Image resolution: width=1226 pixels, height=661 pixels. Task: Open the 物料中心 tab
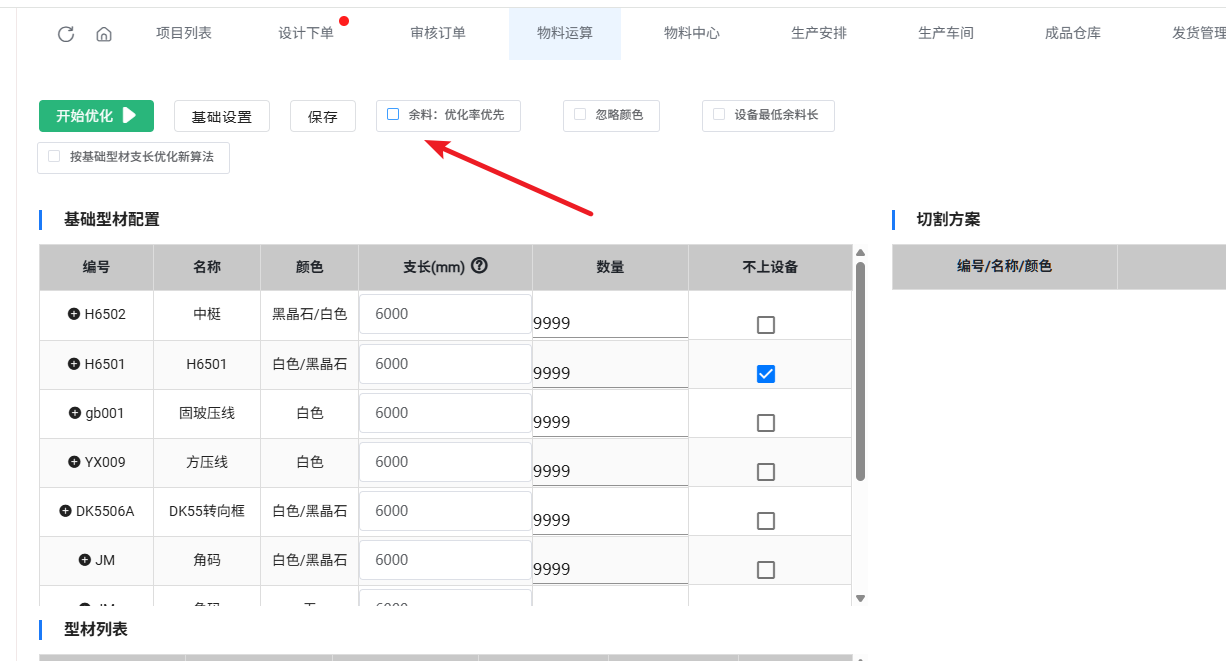[x=691, y=33]
